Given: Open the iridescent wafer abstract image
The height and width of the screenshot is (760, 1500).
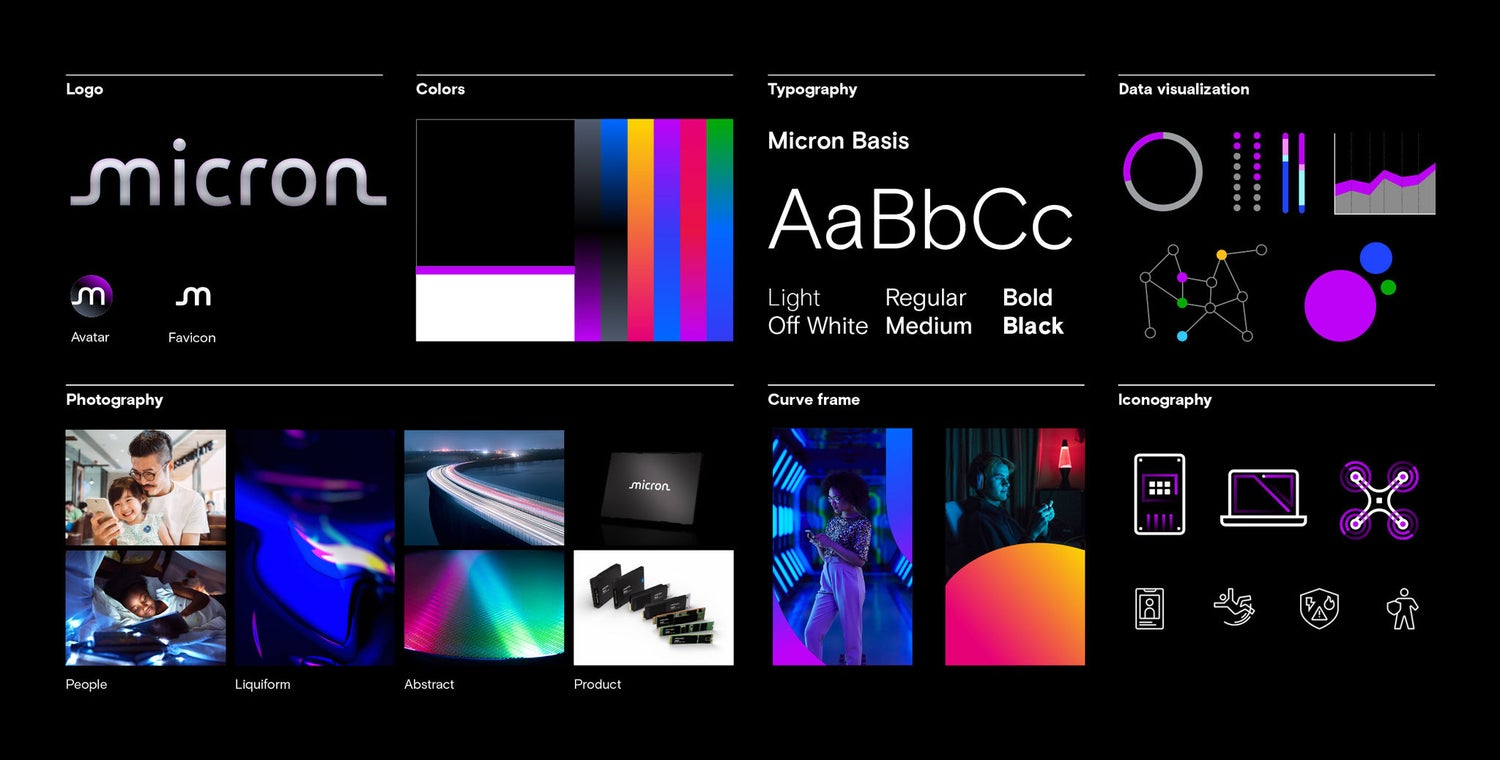Looking at the screenshot, I should [x=484, y=608].
